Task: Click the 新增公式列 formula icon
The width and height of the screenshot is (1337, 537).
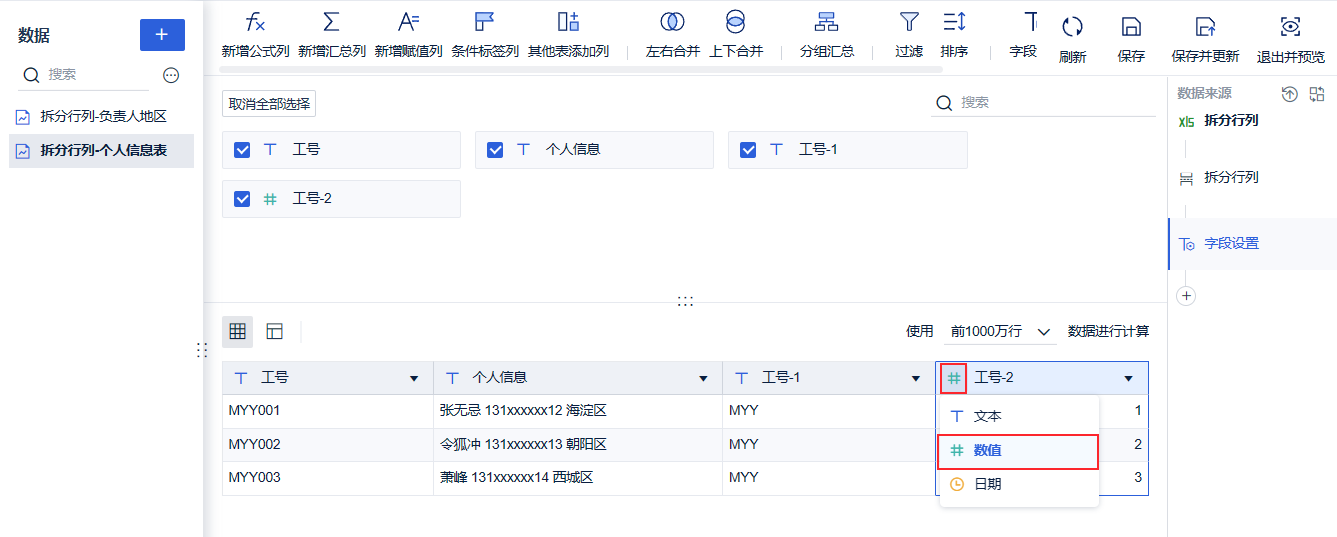Action: click(x=255, y=23)
